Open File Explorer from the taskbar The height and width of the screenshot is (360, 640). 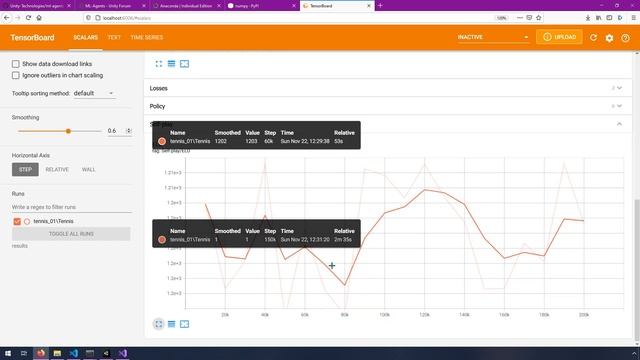[57, 353]
